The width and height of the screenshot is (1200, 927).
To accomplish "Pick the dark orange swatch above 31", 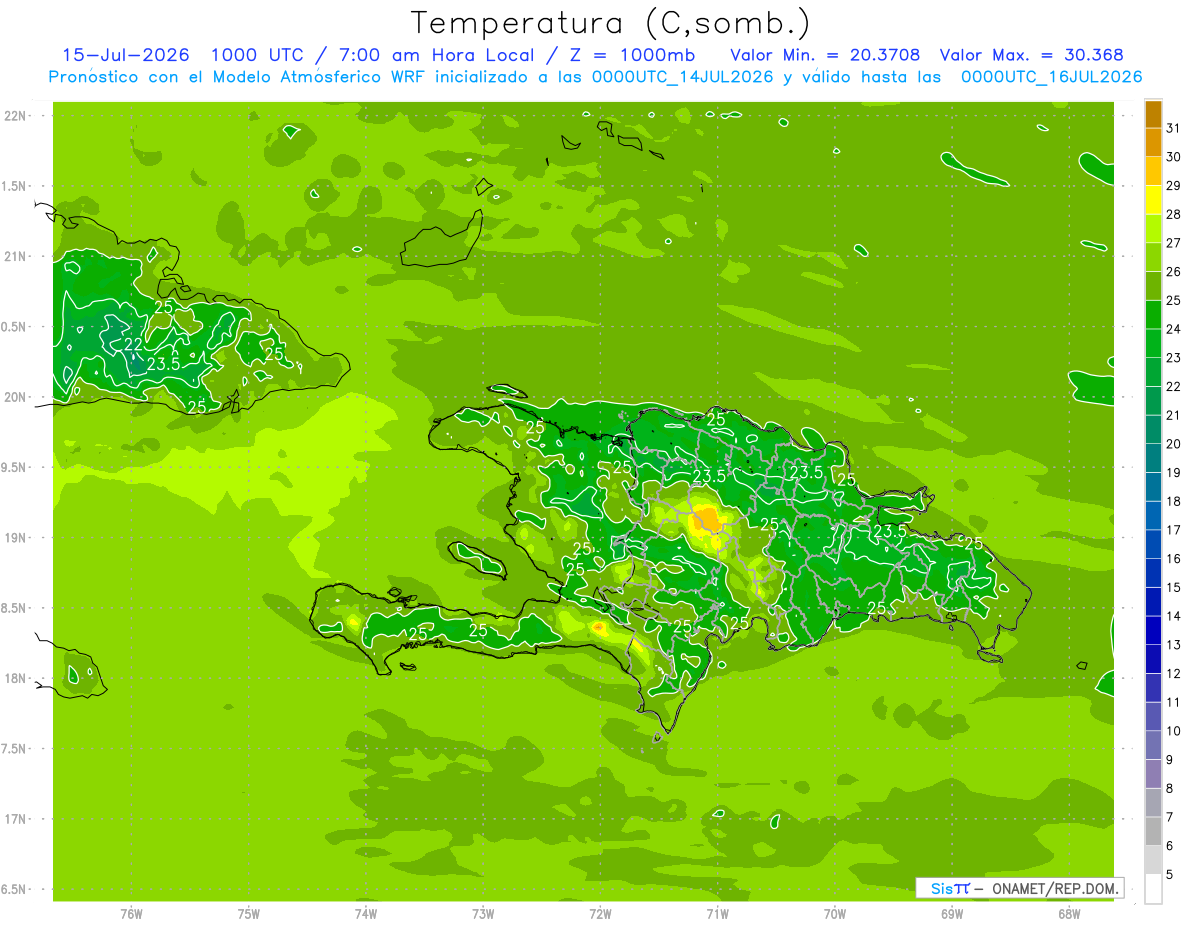I will point(1153,114).
